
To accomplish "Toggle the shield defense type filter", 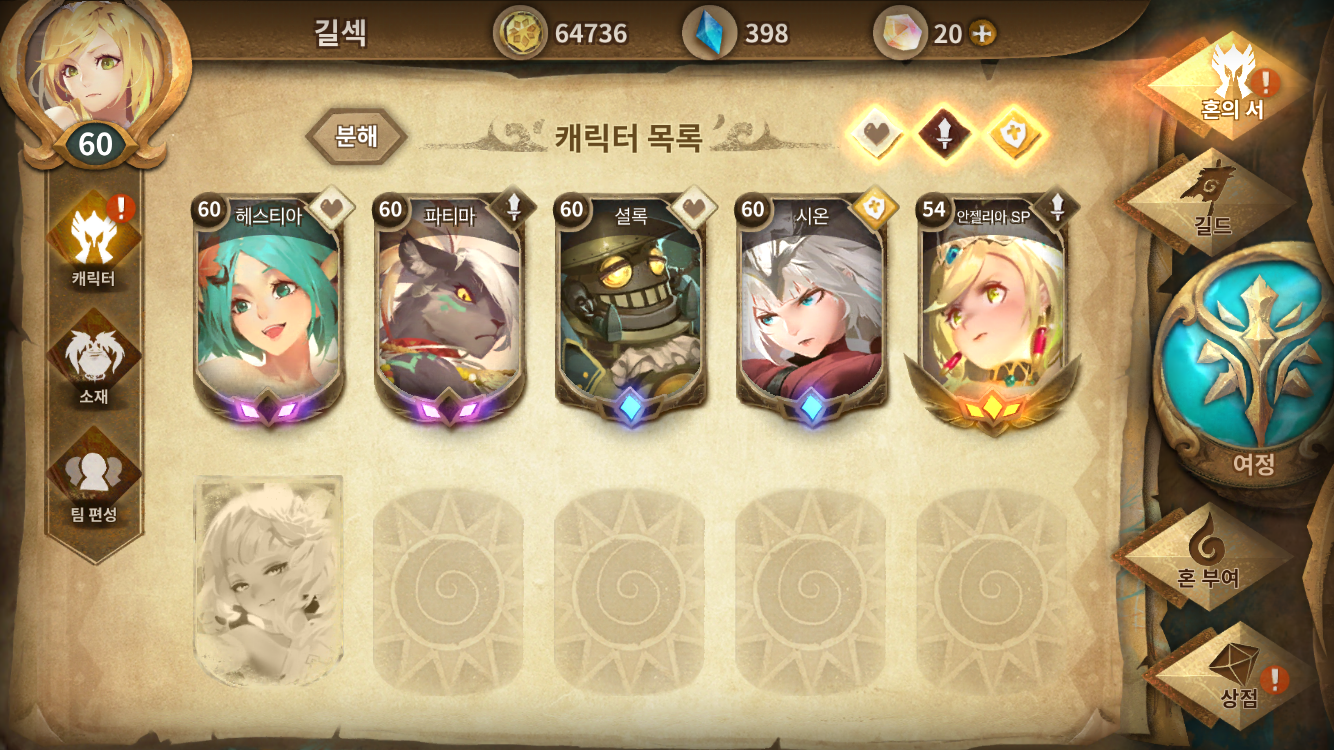I will click(1017, 132).
